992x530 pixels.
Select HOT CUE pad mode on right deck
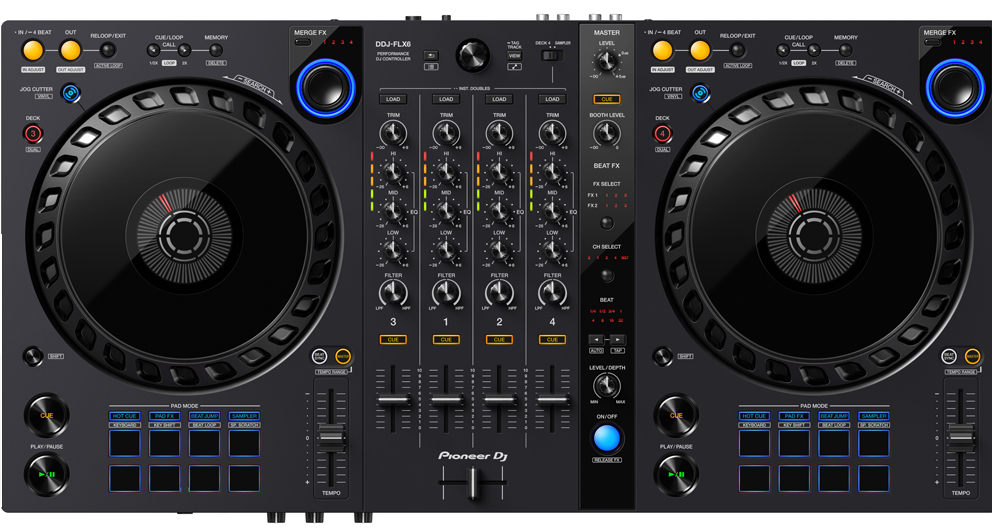[x=754, y=416]
